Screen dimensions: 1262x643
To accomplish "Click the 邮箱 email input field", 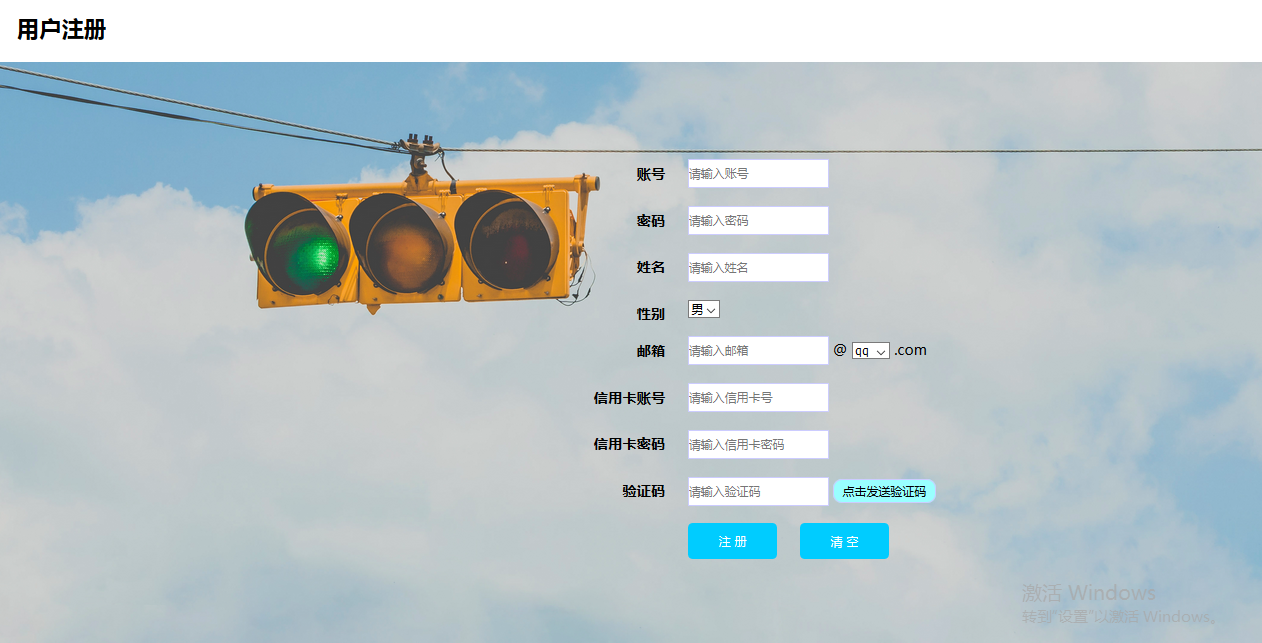I will pos(758,350).
